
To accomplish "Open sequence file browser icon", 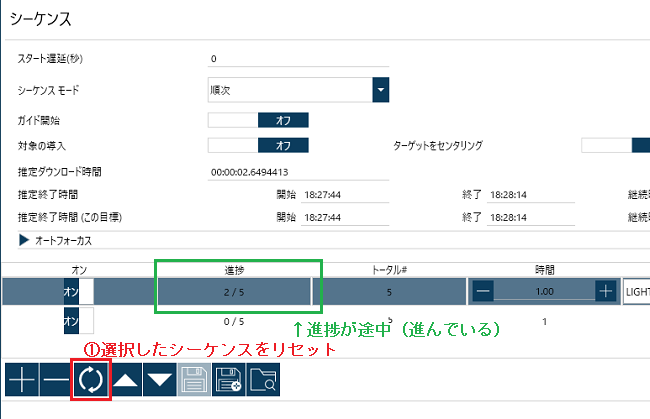I will coord(263,379).
